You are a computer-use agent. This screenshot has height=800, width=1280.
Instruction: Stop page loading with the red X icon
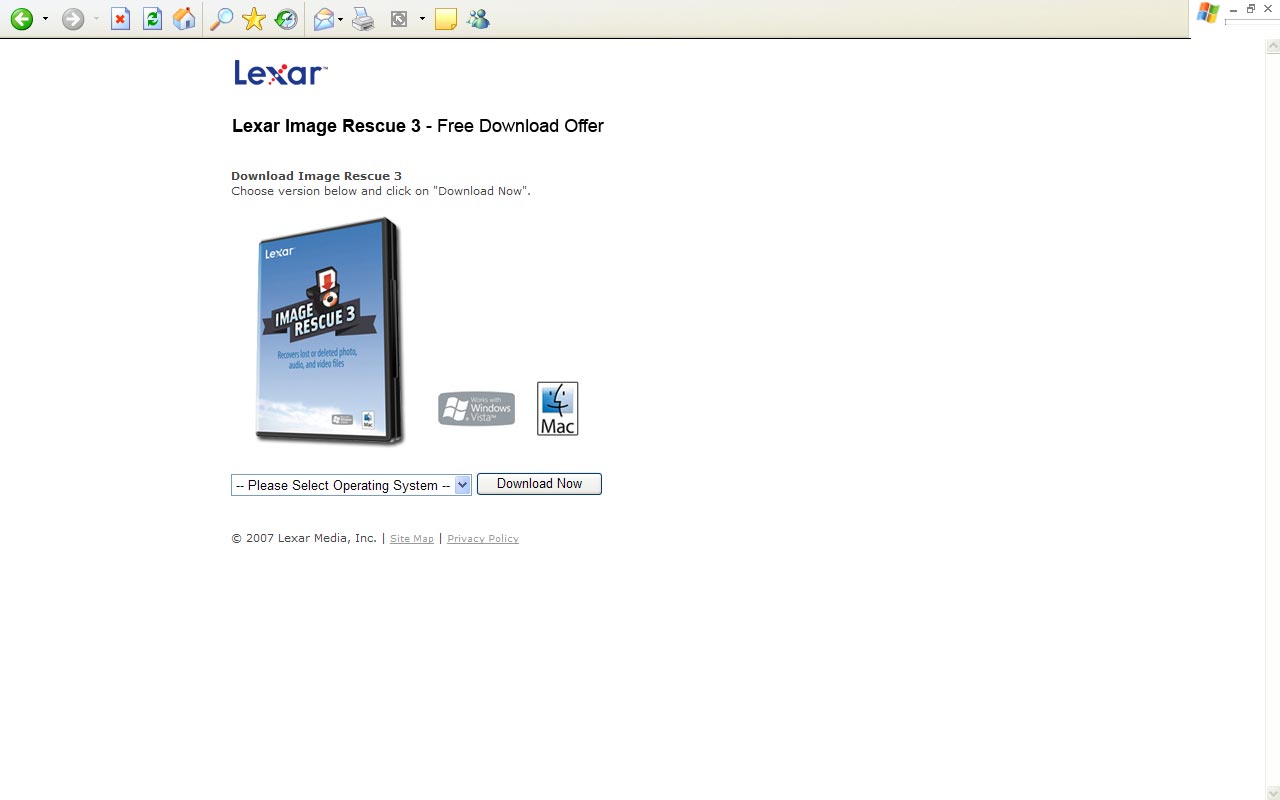click(120, 19)
